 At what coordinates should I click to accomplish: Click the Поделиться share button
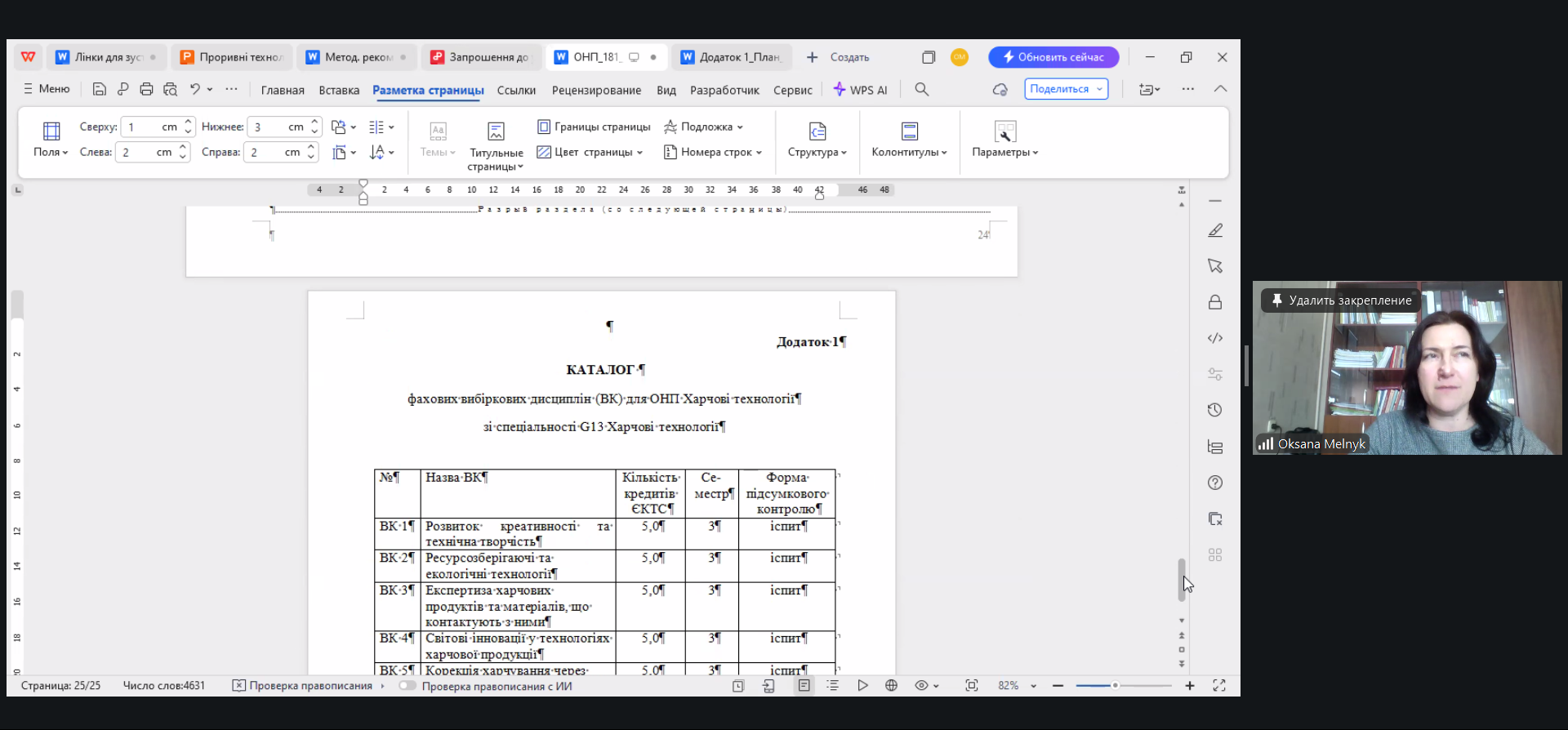point(1065,89)
